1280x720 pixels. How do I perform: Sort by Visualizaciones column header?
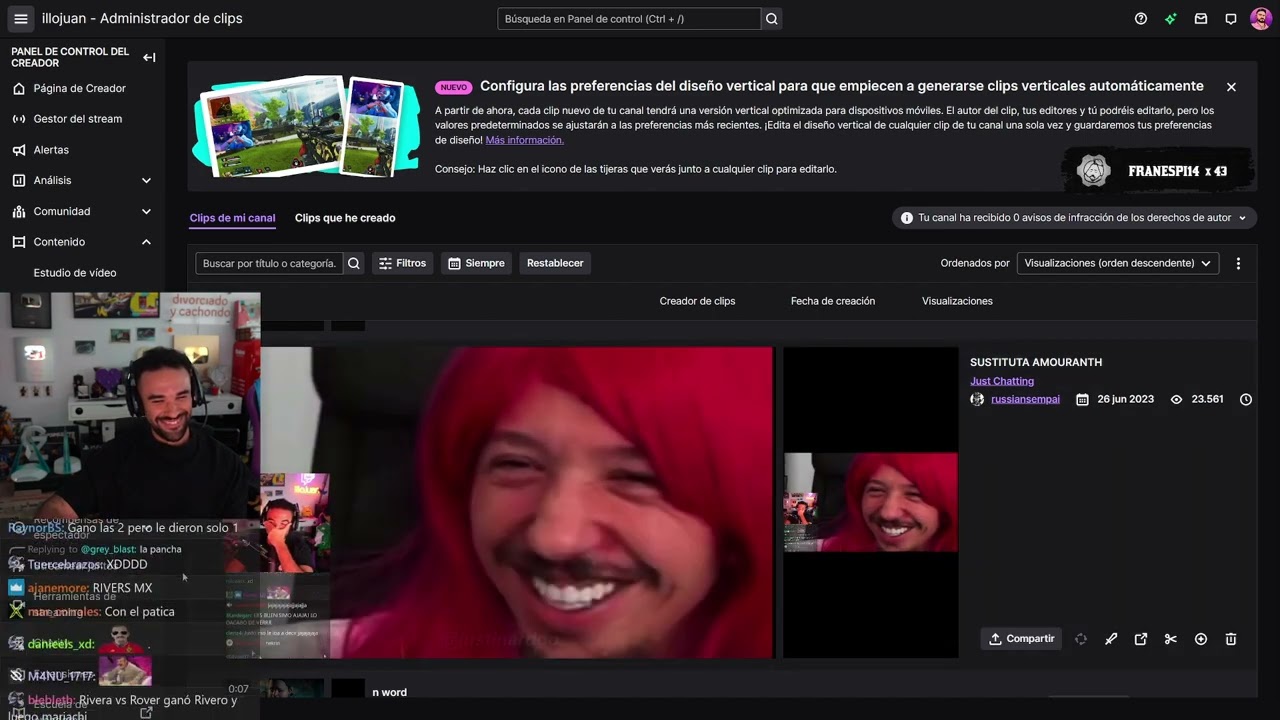coord(957,301)
